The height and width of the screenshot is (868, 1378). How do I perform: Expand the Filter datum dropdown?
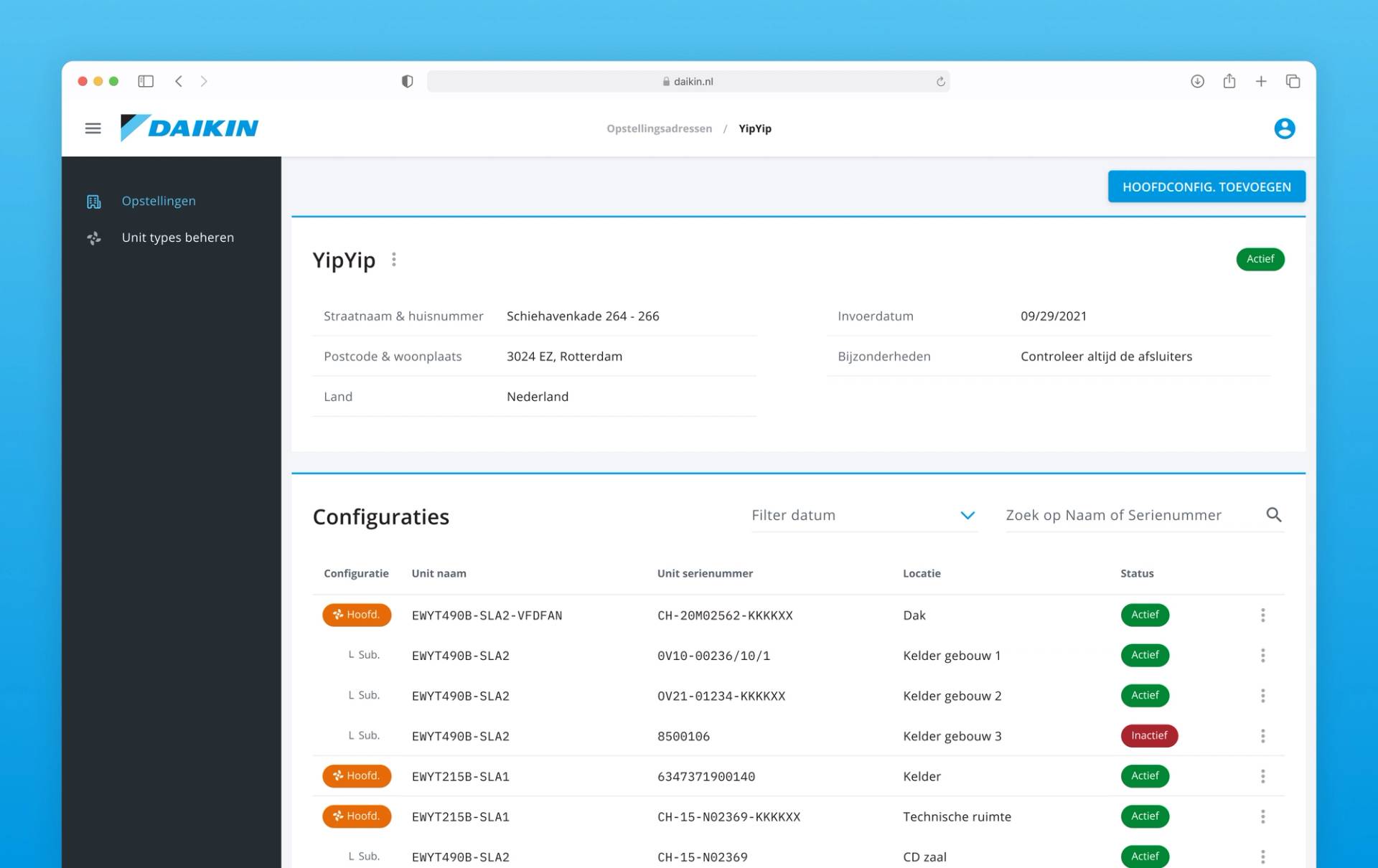coord(967,515)
